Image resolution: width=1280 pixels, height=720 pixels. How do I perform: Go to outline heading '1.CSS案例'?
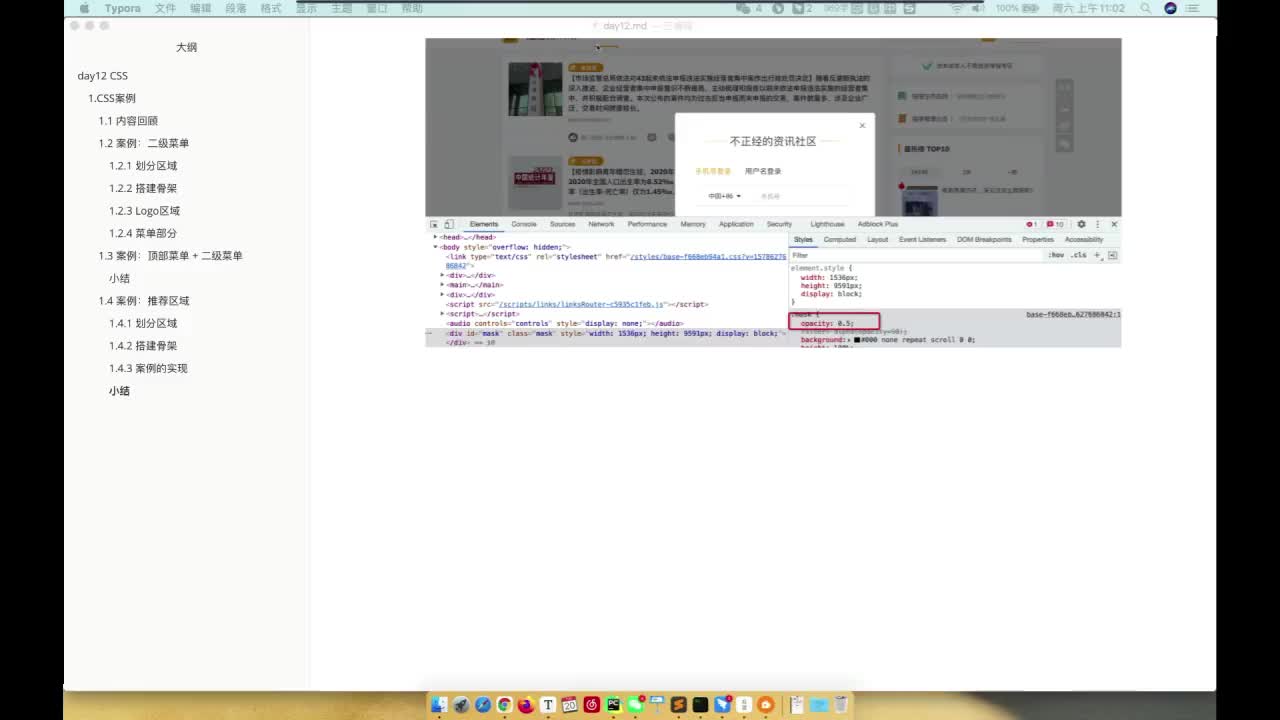pos(112,98)
